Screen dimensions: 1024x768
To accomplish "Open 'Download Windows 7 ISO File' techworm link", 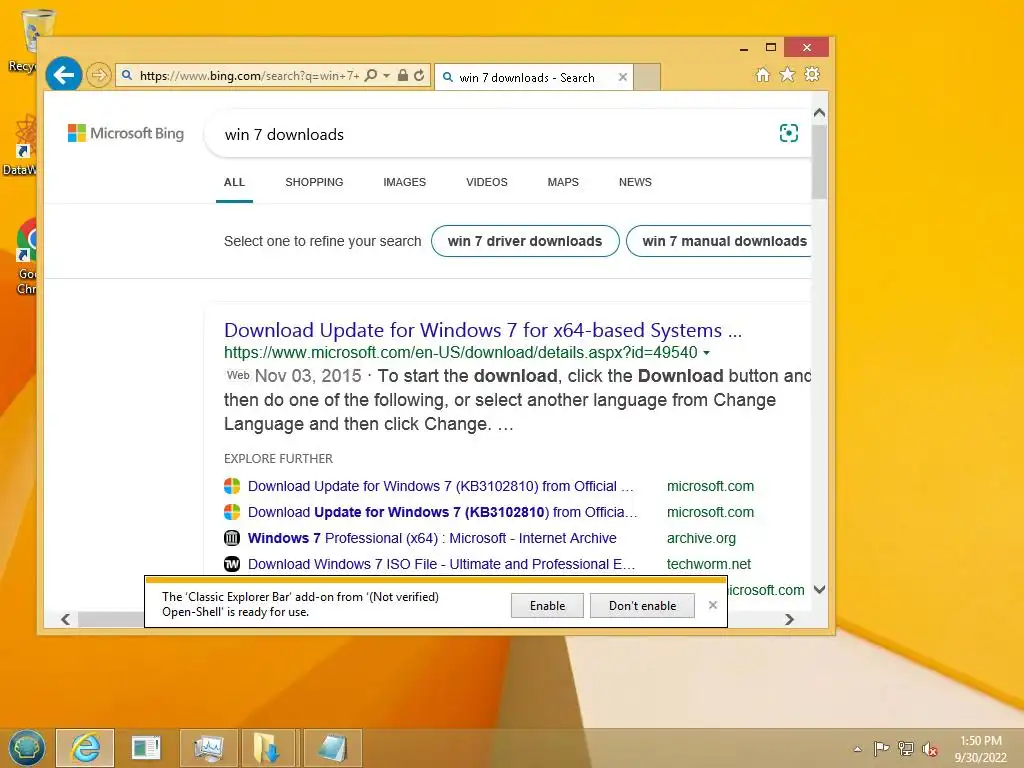I will pos(441,564).
